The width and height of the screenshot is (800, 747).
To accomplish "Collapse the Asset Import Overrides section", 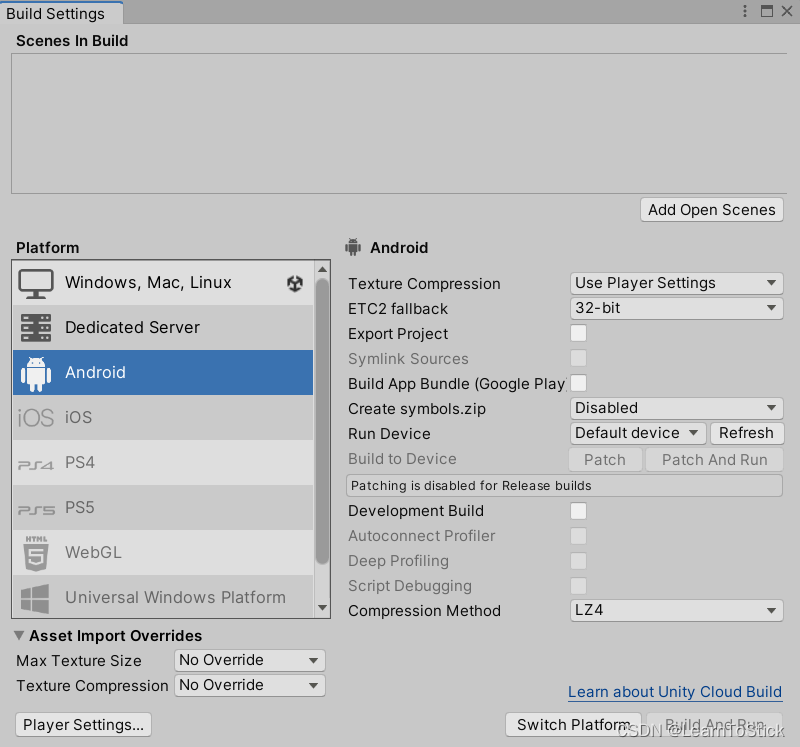I will tap(19, 635).
